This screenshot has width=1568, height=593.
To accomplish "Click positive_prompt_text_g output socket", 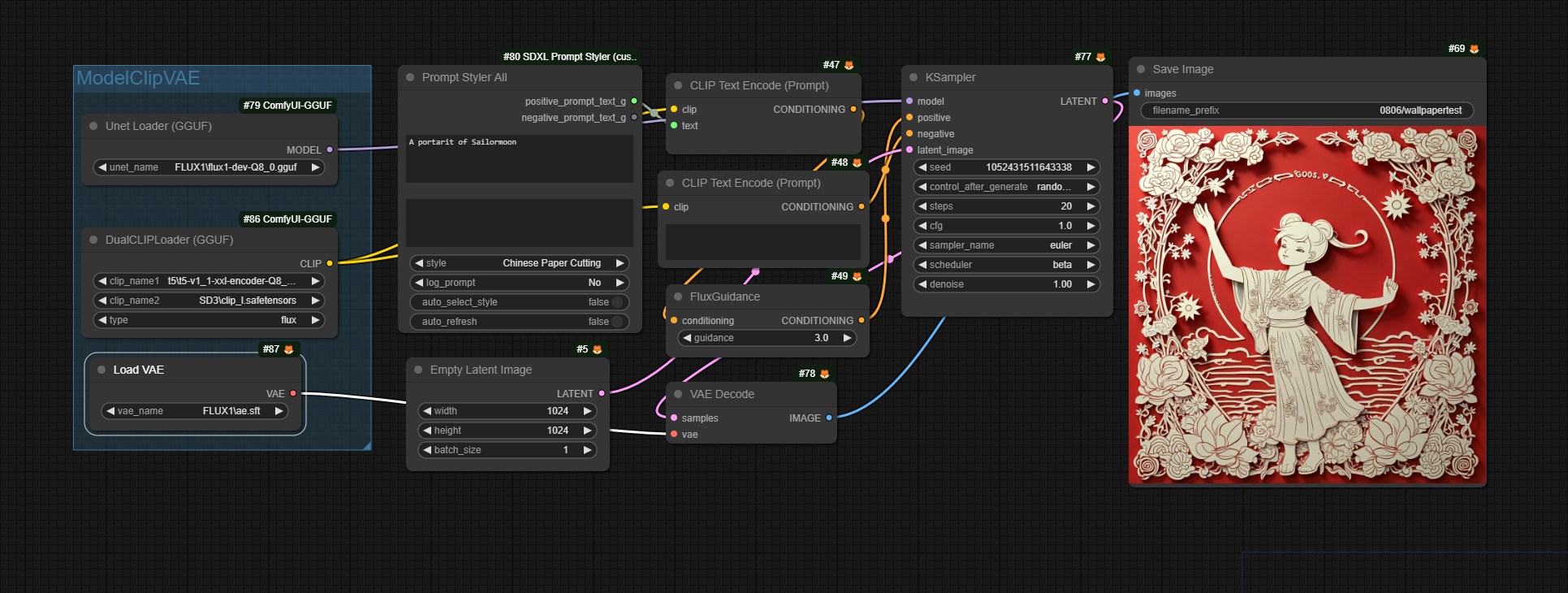I will click(634, 101).
